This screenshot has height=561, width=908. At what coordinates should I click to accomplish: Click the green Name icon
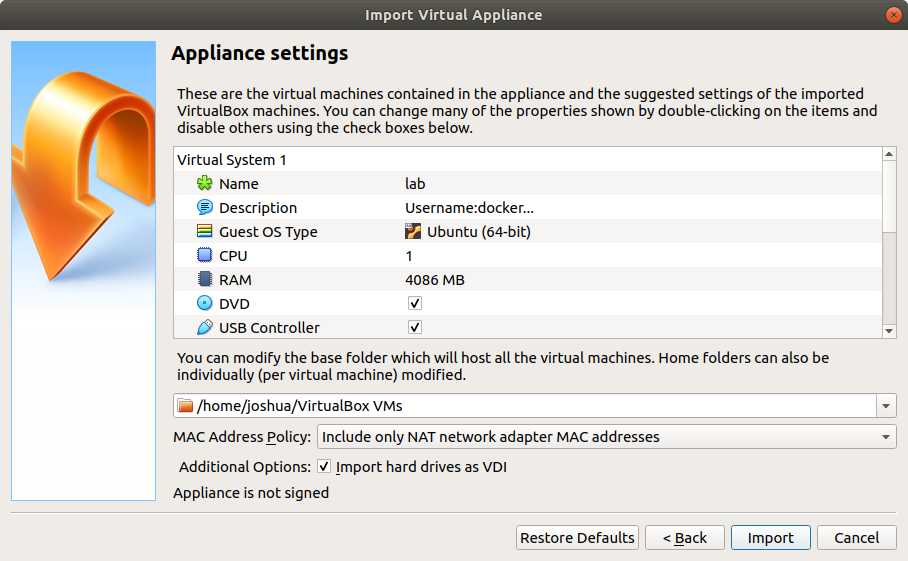coord(204,184)
